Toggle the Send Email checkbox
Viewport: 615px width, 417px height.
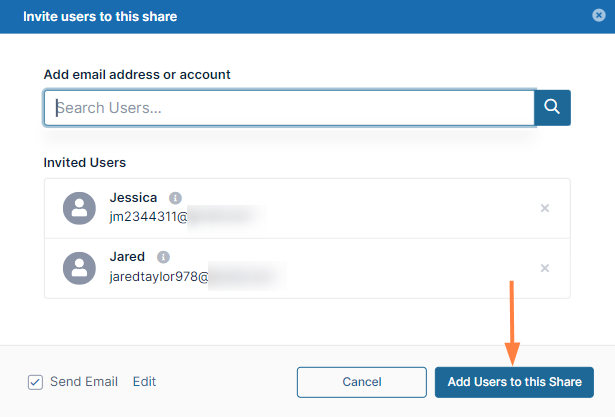point(35,382)
